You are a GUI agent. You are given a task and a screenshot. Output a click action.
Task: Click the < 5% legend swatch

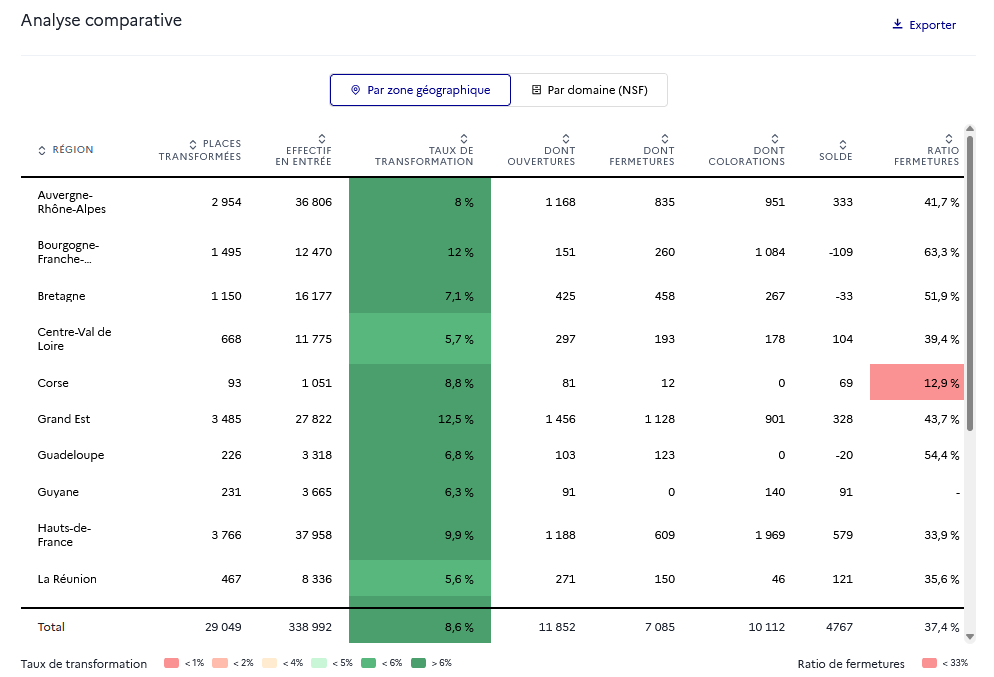click(319, 663)
